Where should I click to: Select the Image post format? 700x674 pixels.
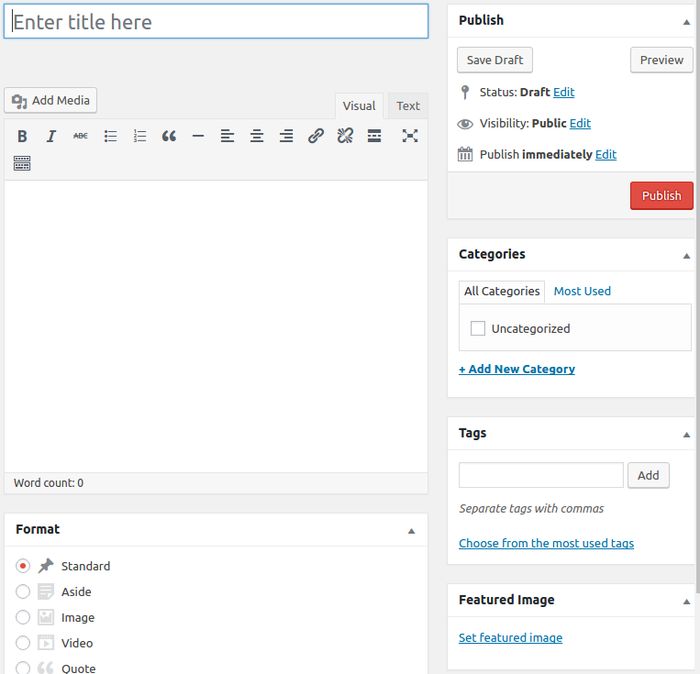click(23, 617)
